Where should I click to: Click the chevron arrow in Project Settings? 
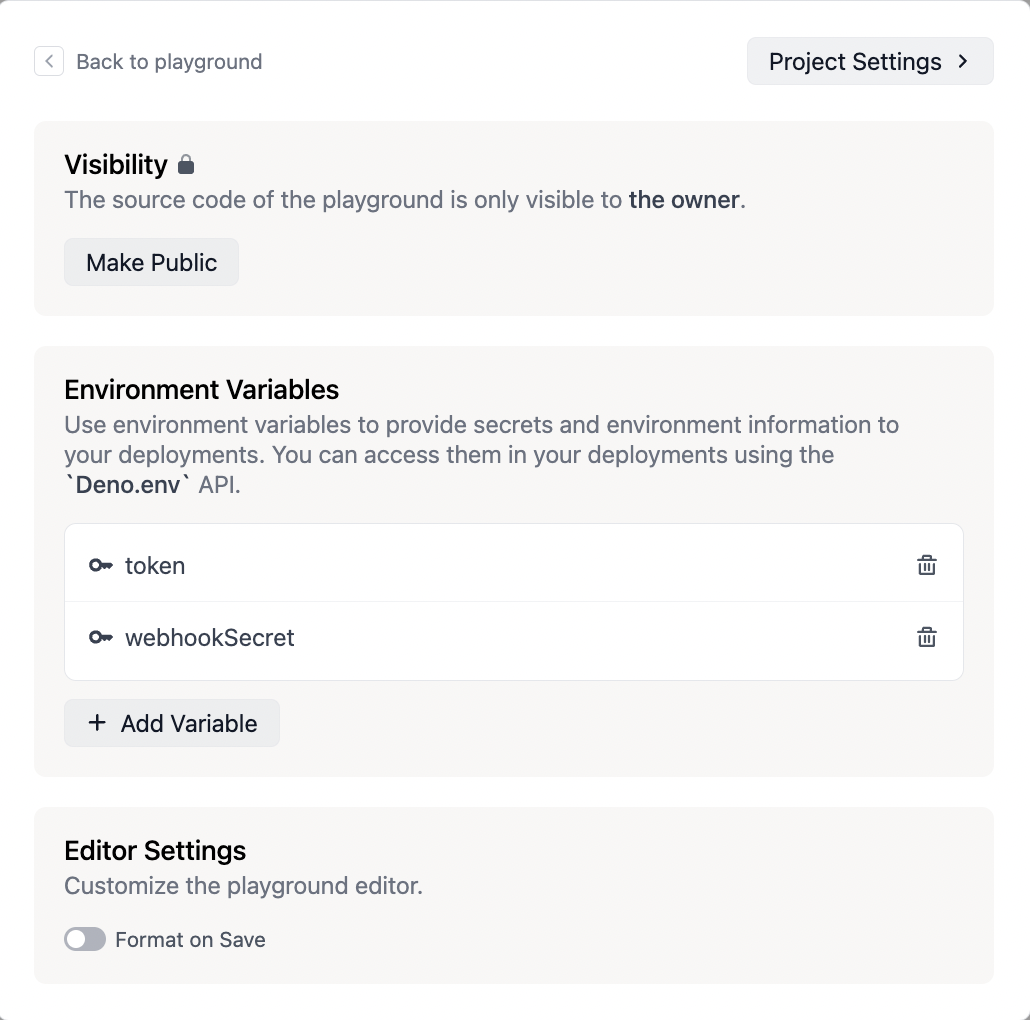point(963,61)
